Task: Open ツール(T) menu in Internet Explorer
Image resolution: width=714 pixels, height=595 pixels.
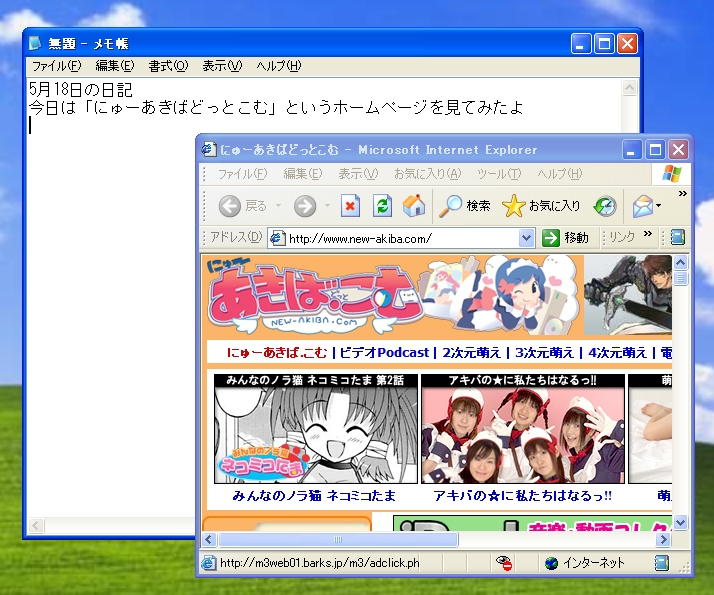Action: coord(499,174)
